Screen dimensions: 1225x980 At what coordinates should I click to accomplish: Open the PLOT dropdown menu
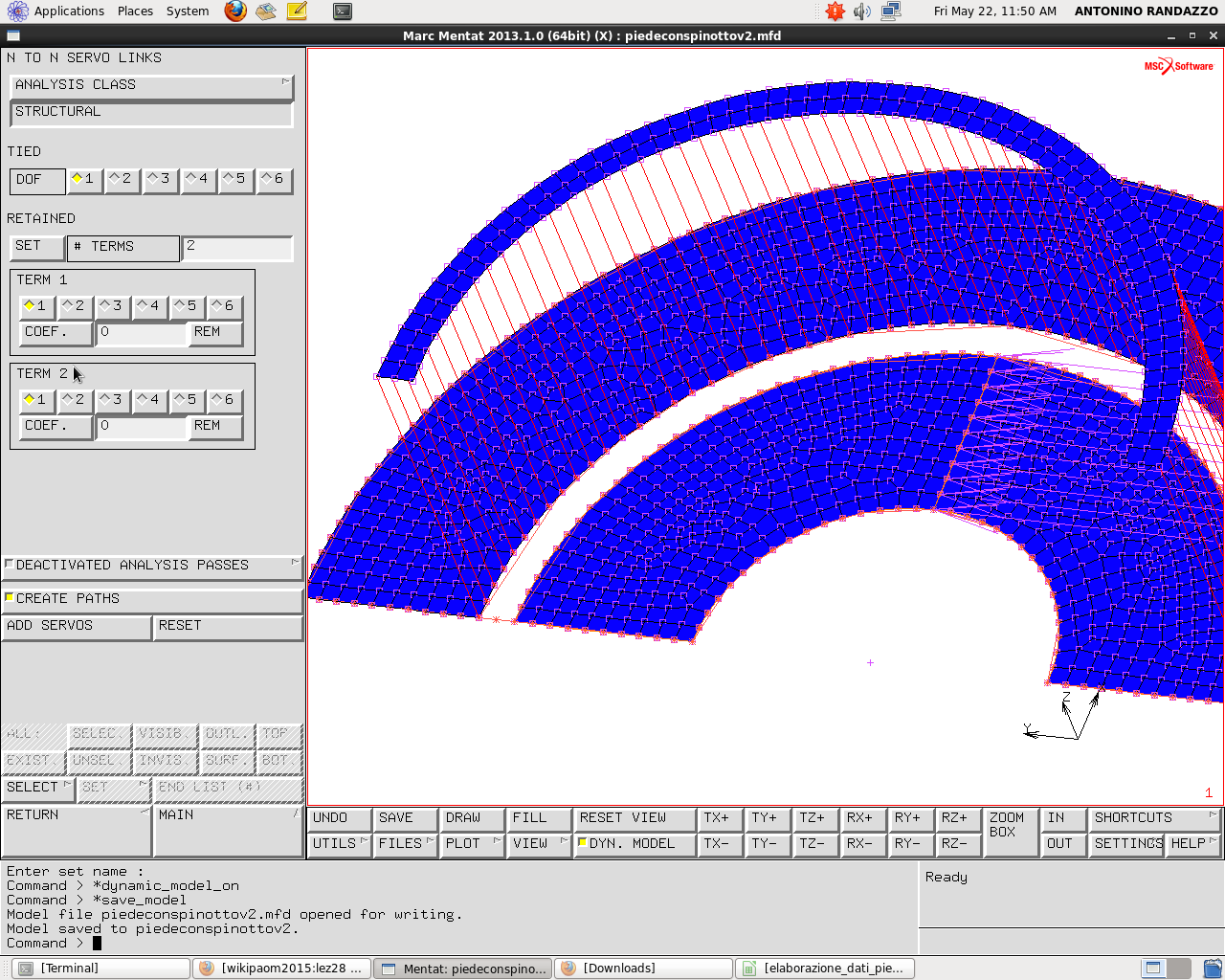point(473,844)
